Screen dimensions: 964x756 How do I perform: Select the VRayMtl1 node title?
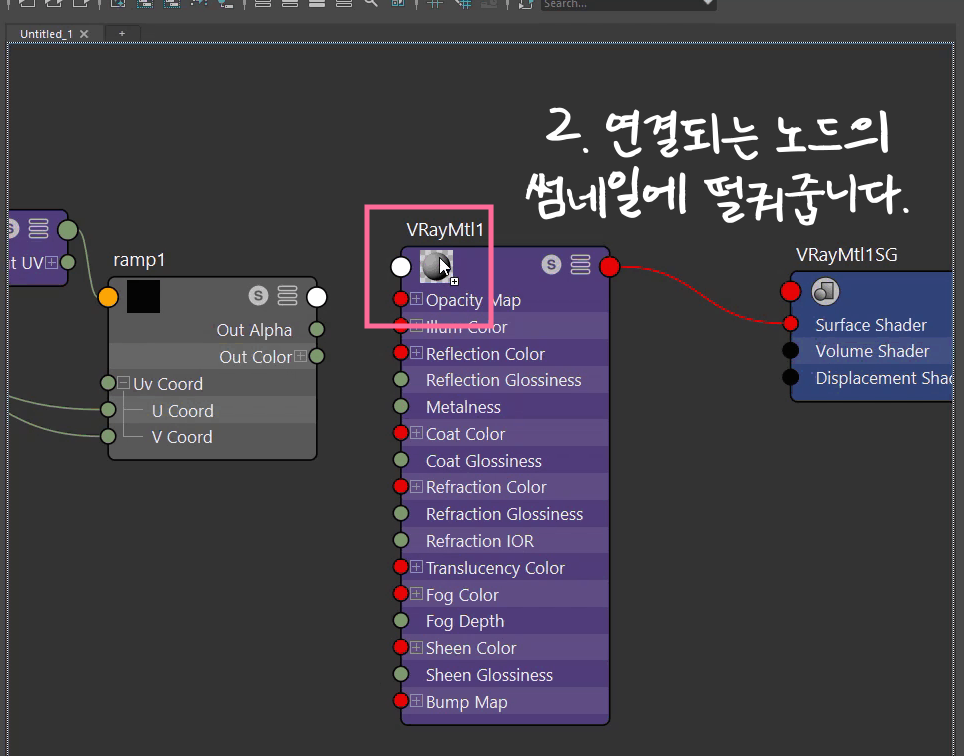pyautogui.click(x=445, y=230)
